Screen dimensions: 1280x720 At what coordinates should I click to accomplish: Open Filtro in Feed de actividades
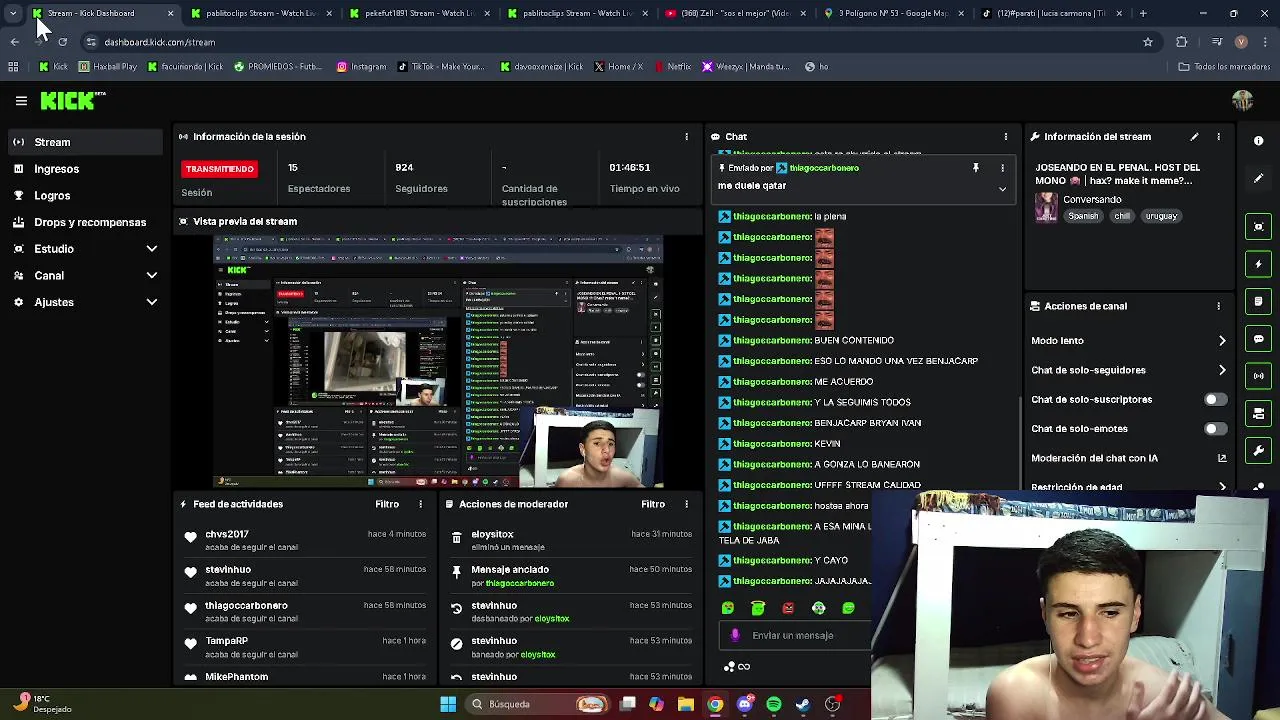387,504
